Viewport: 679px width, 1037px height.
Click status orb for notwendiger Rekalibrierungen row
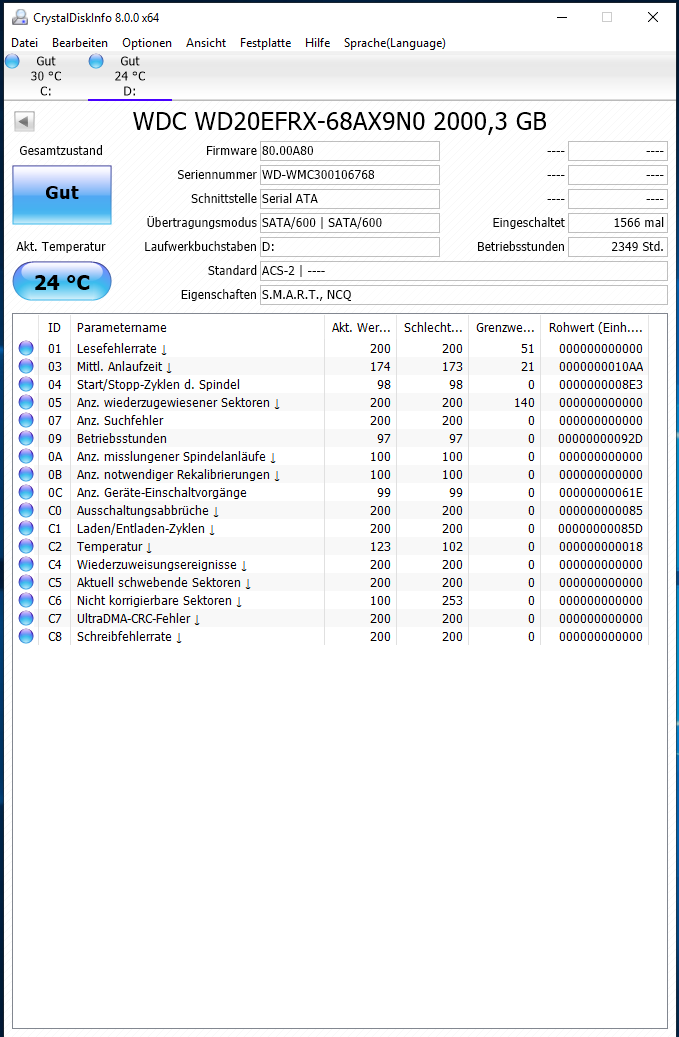(26, 475)
